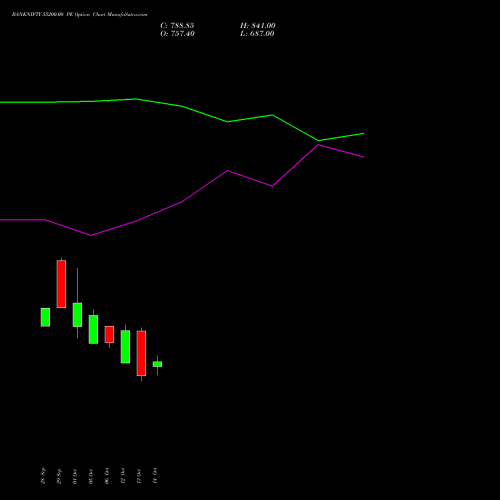Screen dimensions: 500x500
Task: Click the close value C: 788.85
Action: pyautogui.click(x=177, y=26)
